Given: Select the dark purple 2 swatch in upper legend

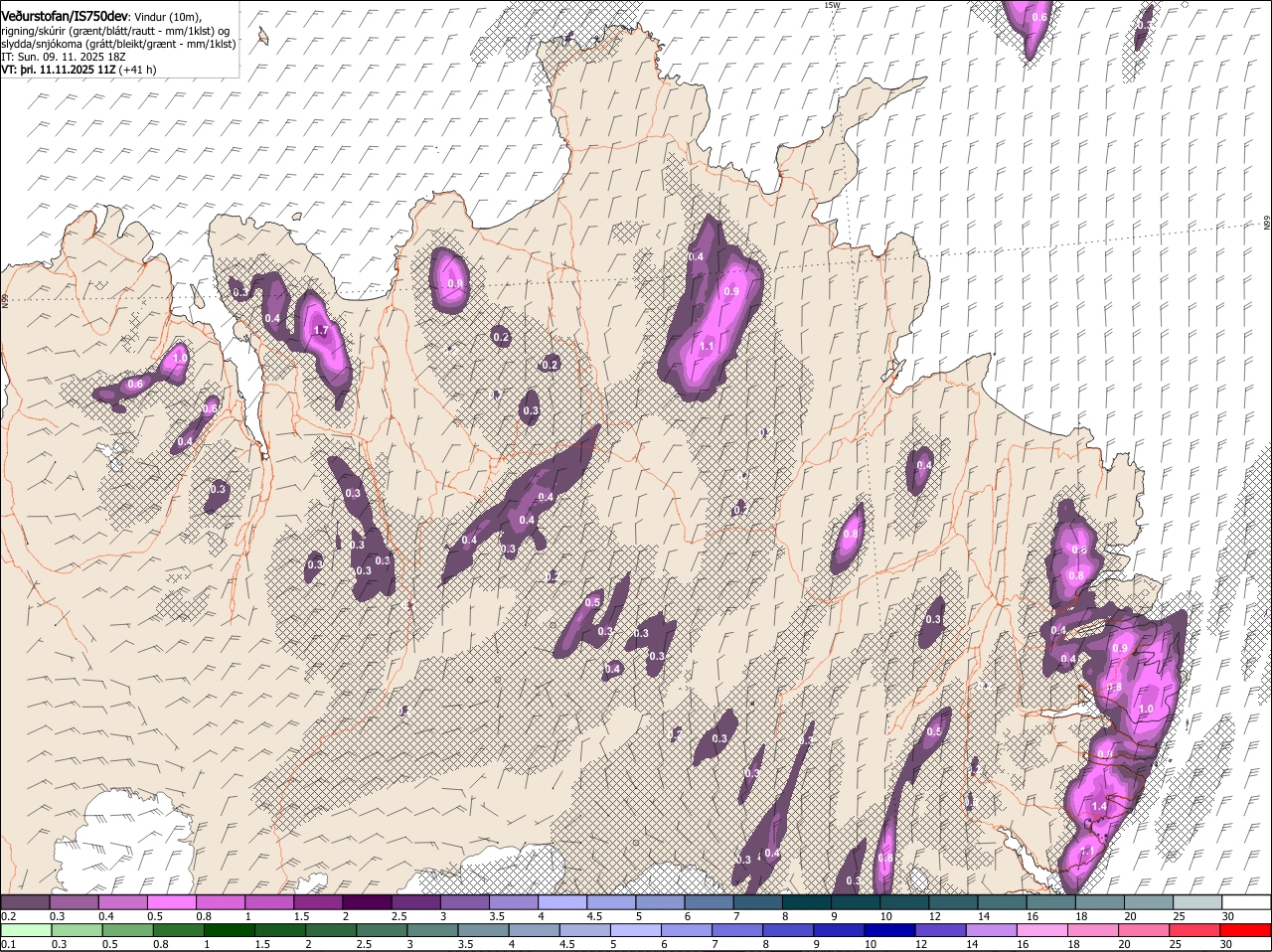Looking at the screenshot, I should 367,901.
